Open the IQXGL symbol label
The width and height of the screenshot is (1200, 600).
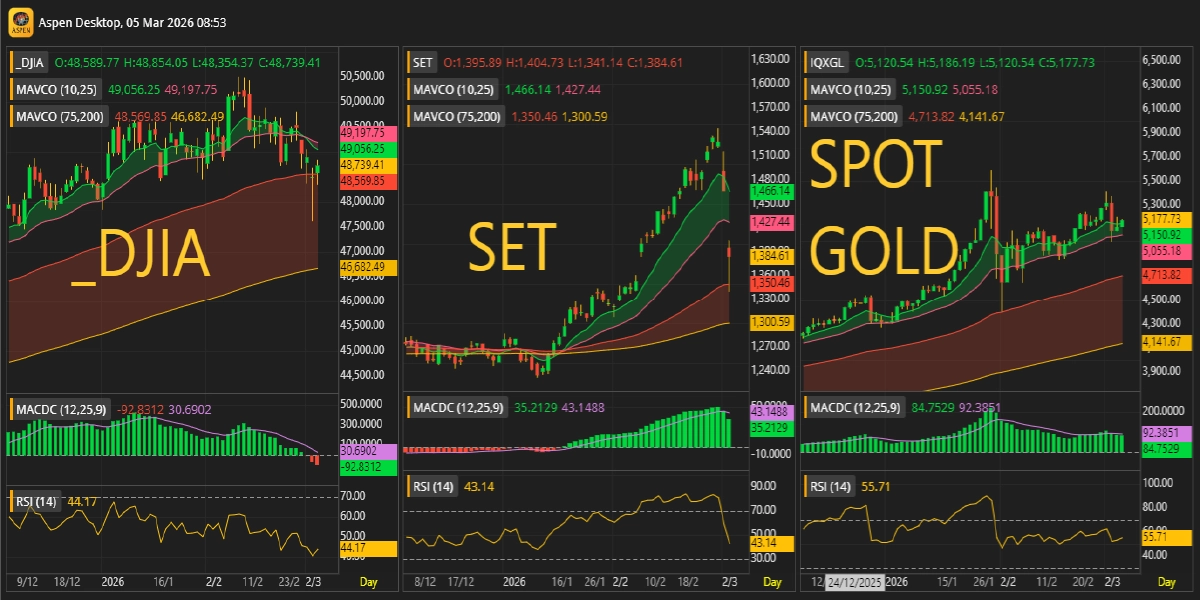tap(829, 63)
